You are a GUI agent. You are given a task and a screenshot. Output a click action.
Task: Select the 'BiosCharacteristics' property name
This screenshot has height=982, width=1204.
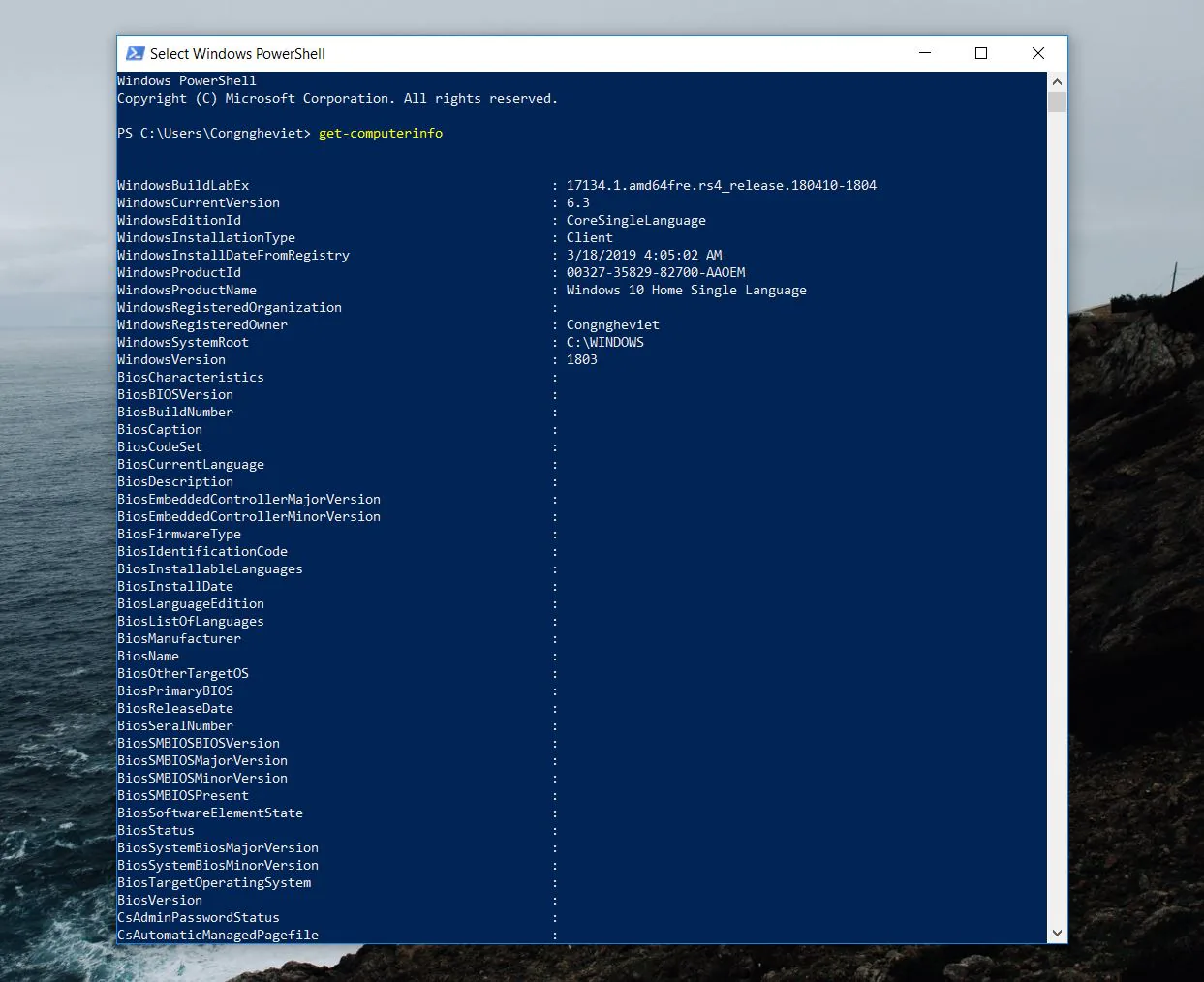coord(191,378)
